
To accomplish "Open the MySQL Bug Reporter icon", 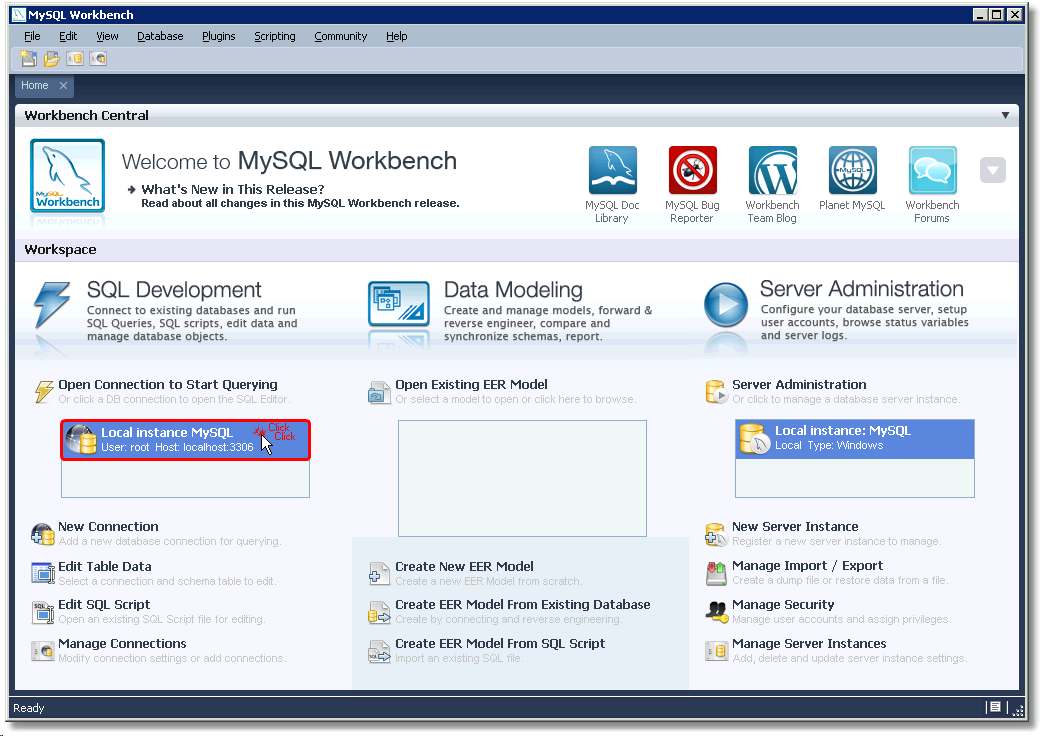I will click(692, 170).
